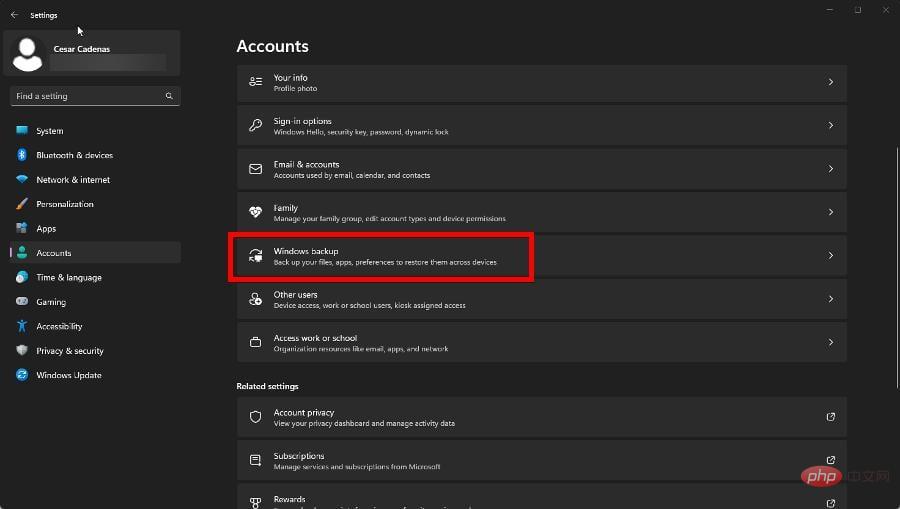Viewport: 900px width, 509px height.
Task: Click the Windows Update icon in sidebar
Action: [22, 375]
